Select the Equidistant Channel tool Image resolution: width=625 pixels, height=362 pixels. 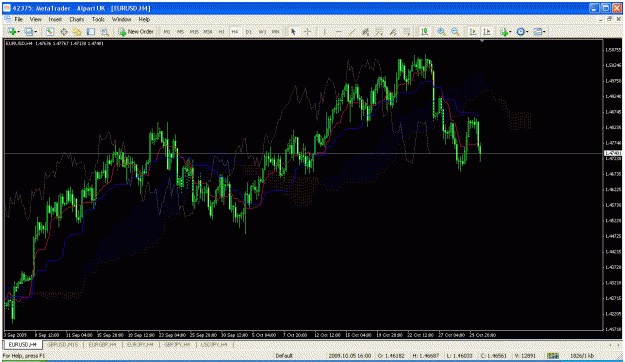[x=365, y=31]
